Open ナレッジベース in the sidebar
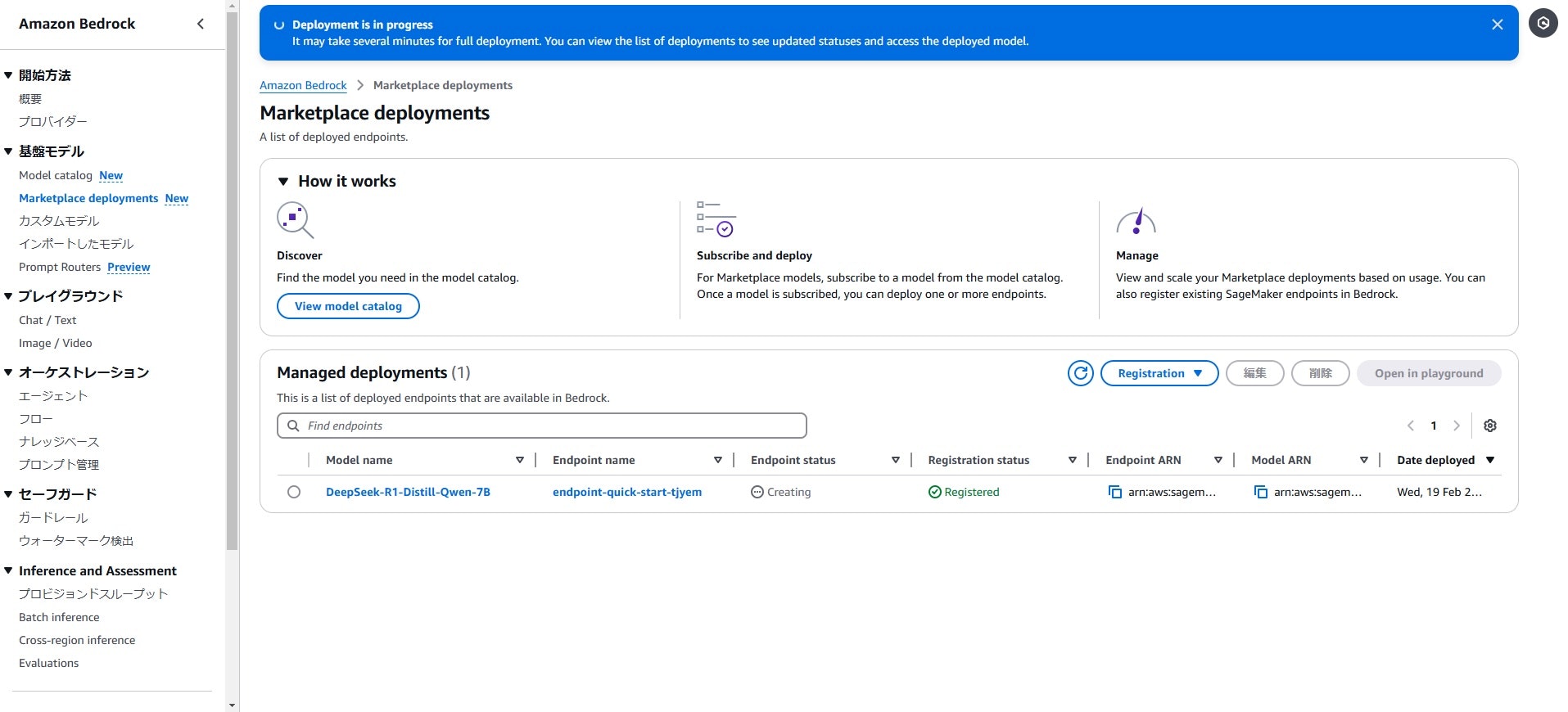The width and height of the screenshot is (1568, 712). point(59,442)
